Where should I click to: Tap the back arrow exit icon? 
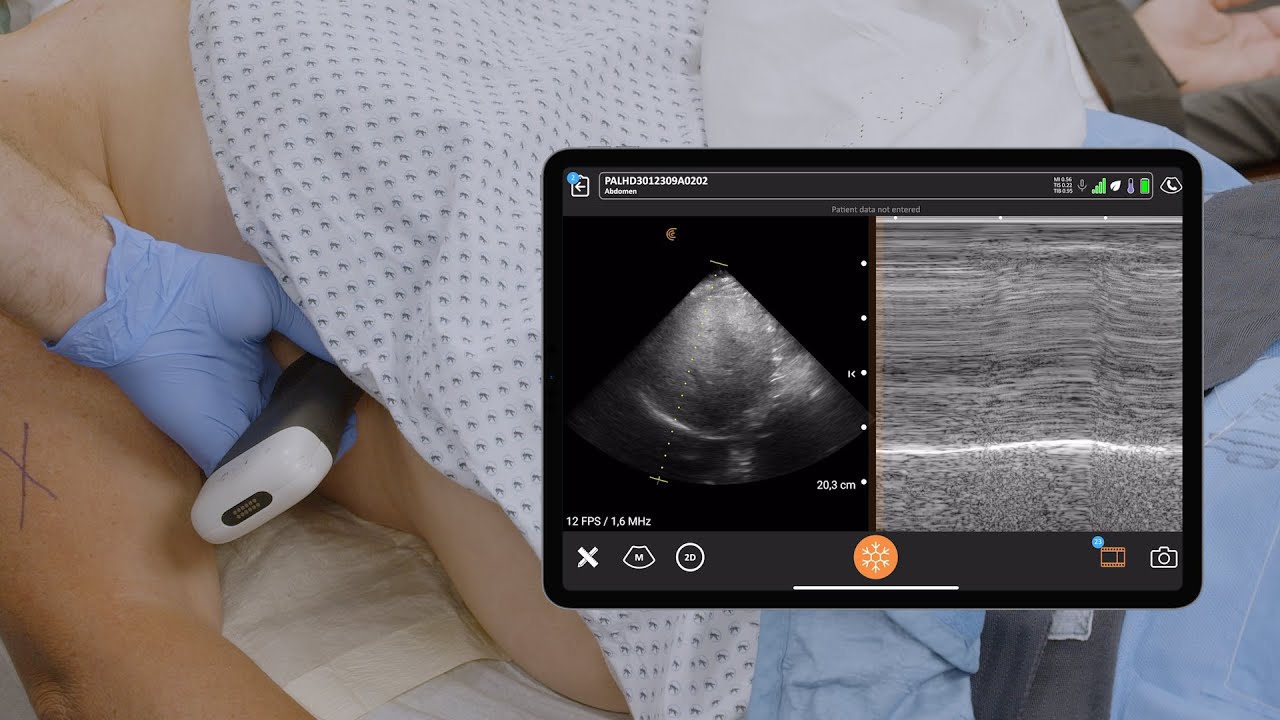[x=580, y=186]
